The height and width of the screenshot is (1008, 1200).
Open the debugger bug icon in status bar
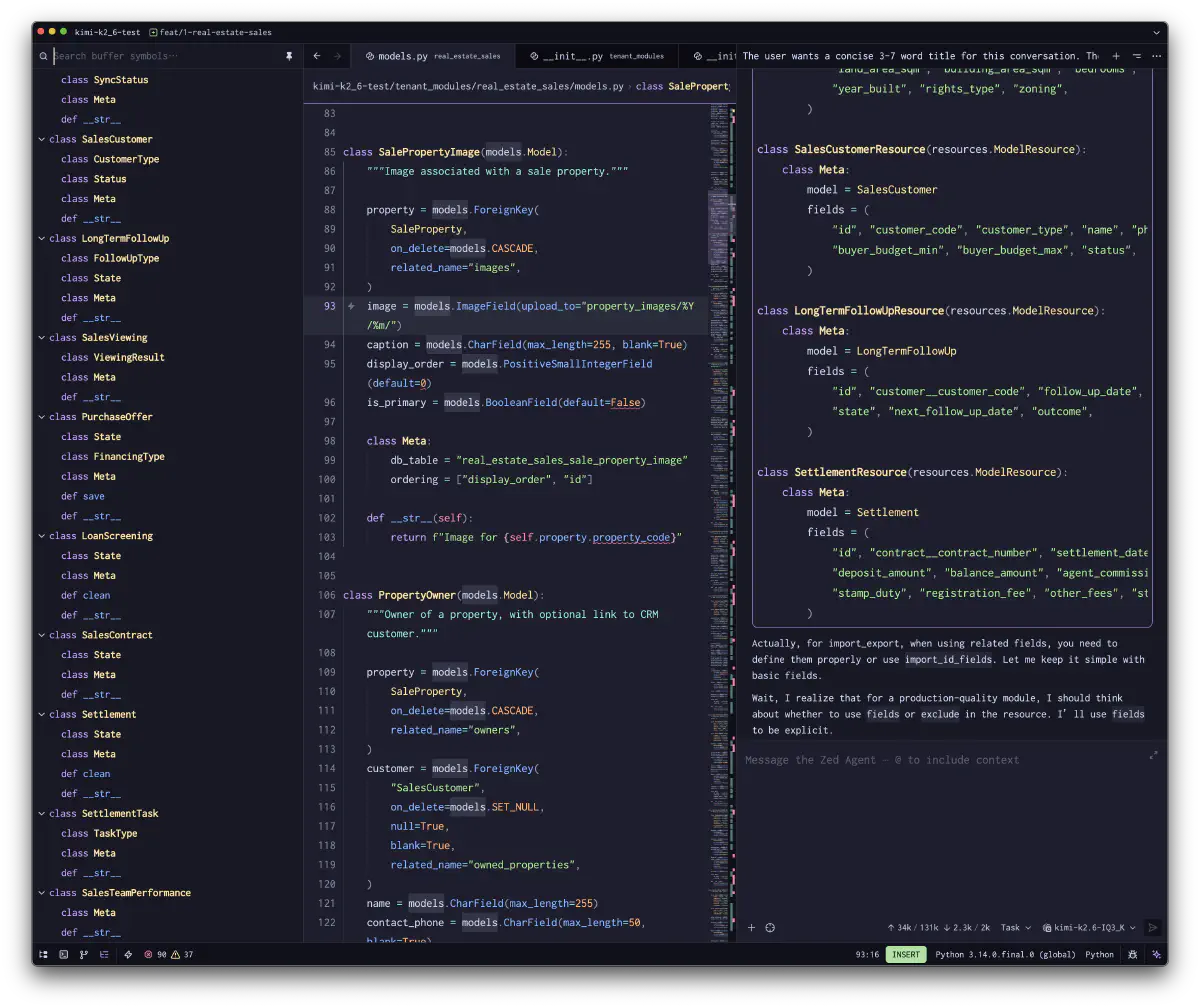coord(1133,954)
